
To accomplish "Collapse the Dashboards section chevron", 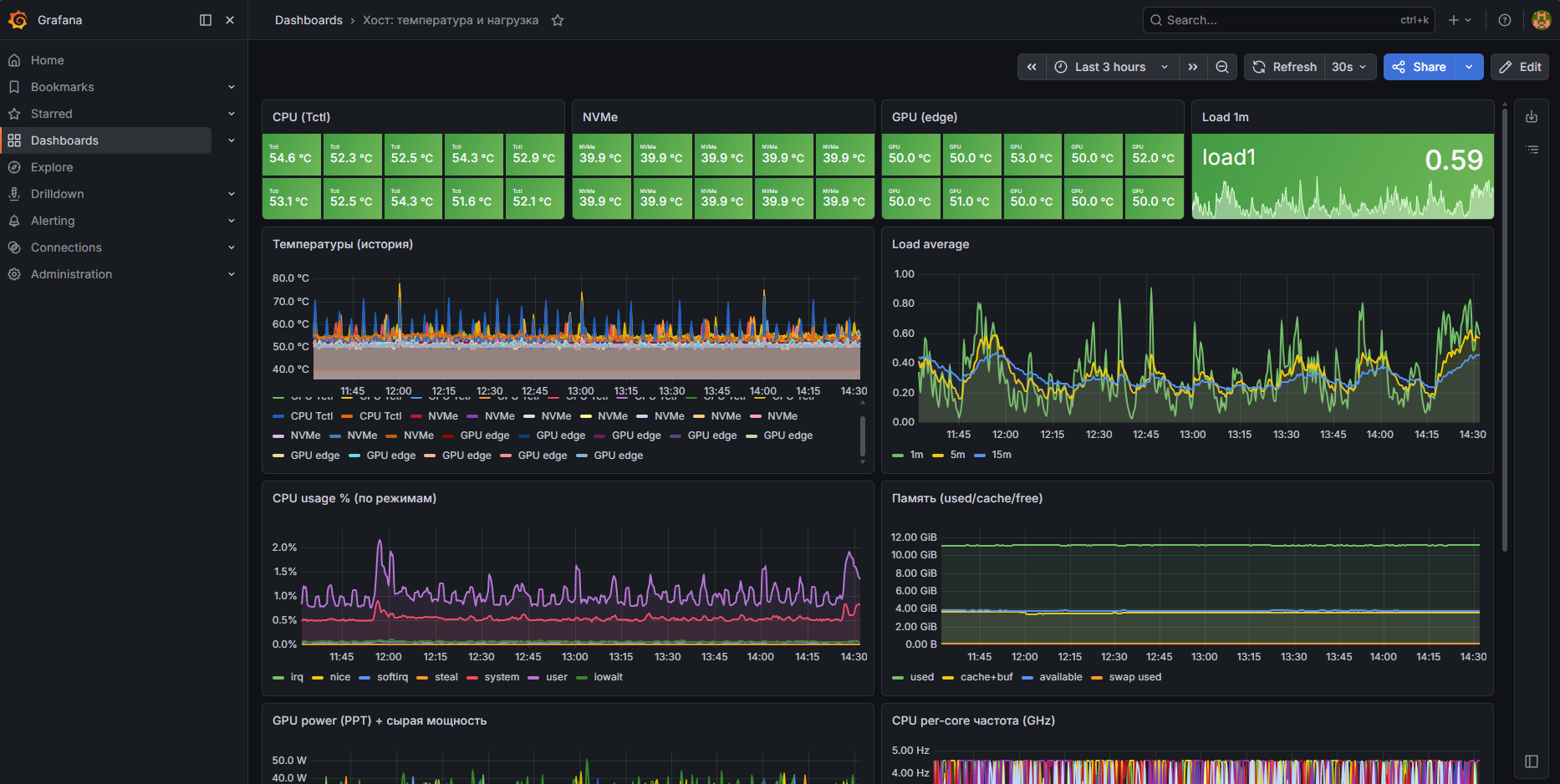I will pos(232,140).
